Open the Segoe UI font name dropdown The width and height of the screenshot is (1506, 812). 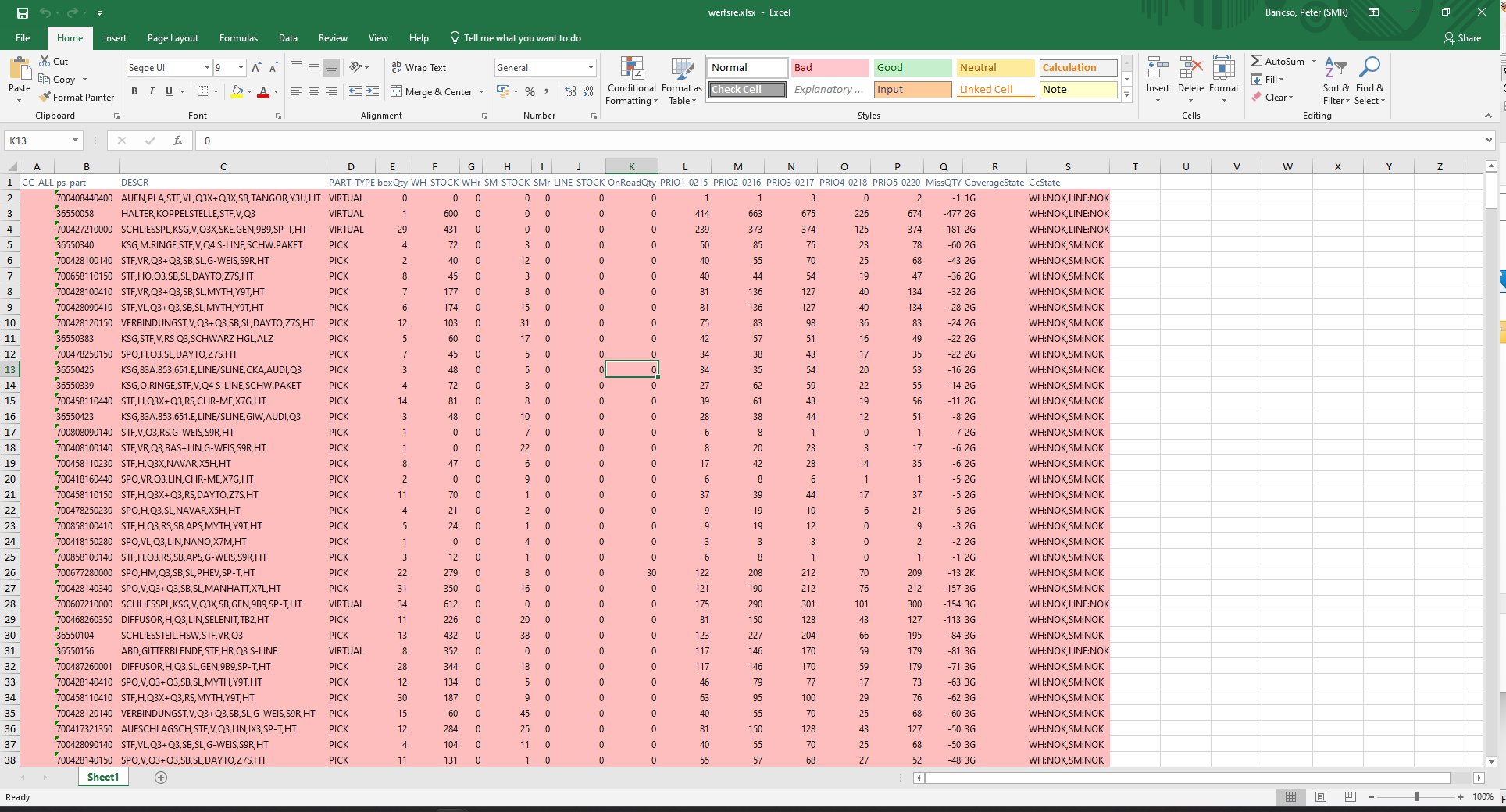[x=207, y=68]
